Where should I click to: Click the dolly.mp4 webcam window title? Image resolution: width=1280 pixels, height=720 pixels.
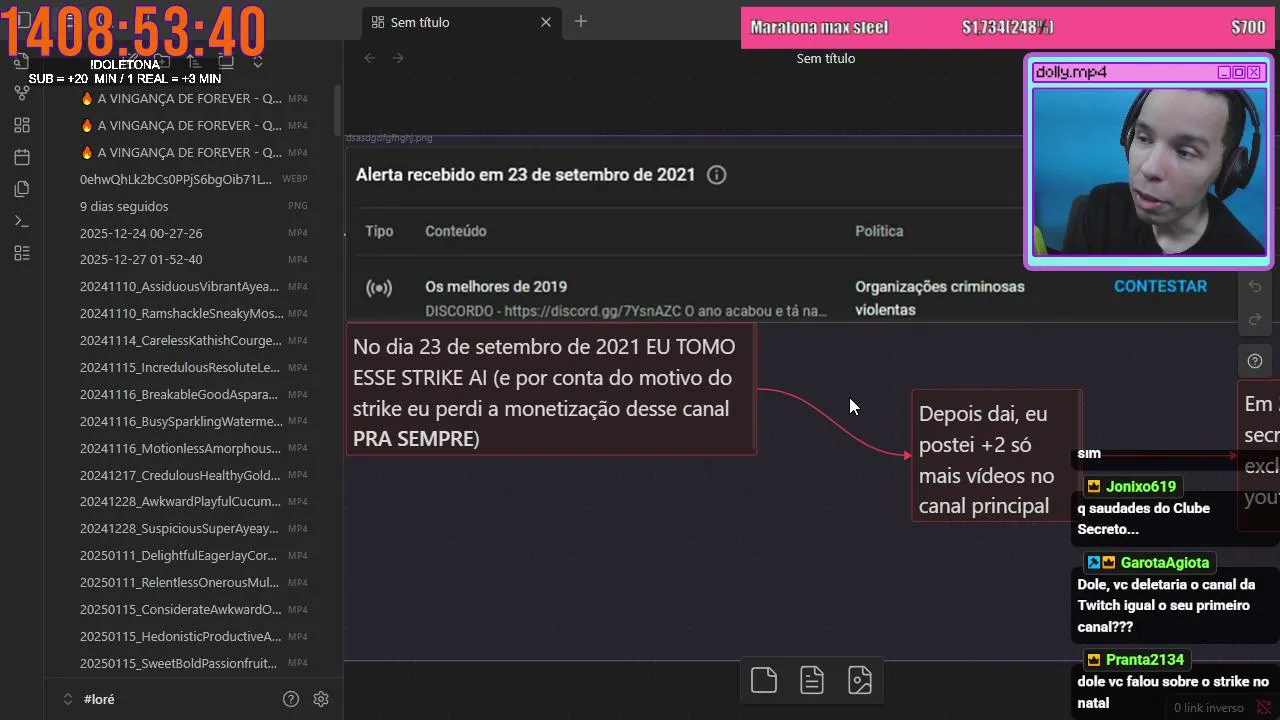point(1071,72)
